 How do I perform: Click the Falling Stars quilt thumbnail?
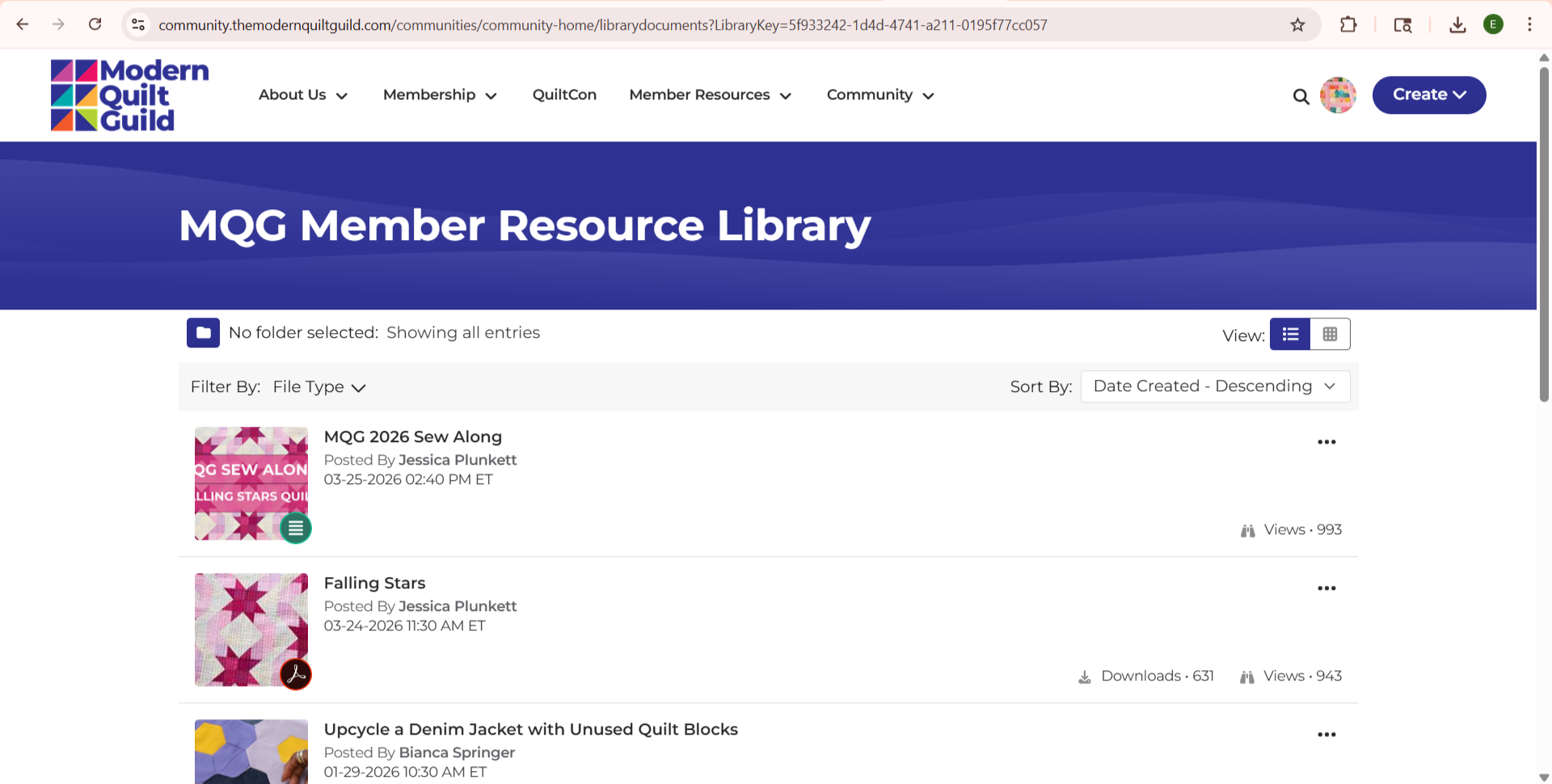point(251,630)
